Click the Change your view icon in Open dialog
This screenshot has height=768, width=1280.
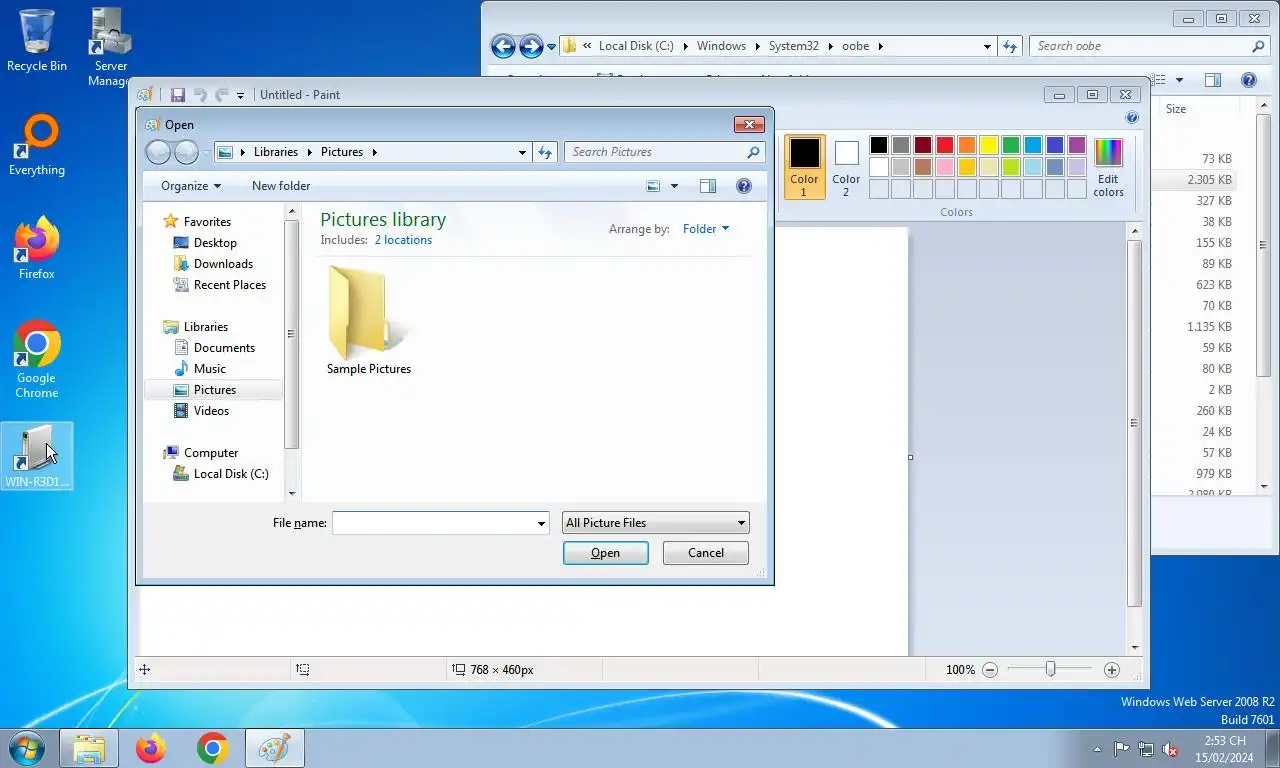(653, 186)
